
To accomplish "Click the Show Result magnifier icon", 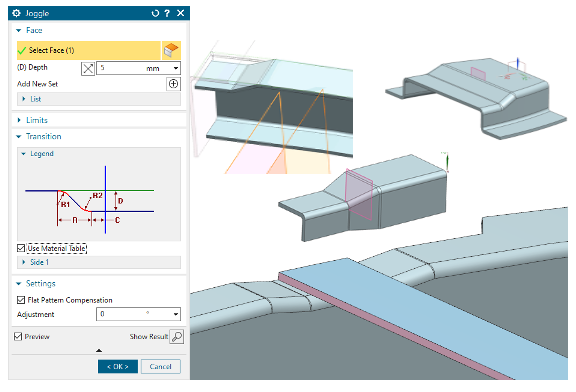I will 177,337.
